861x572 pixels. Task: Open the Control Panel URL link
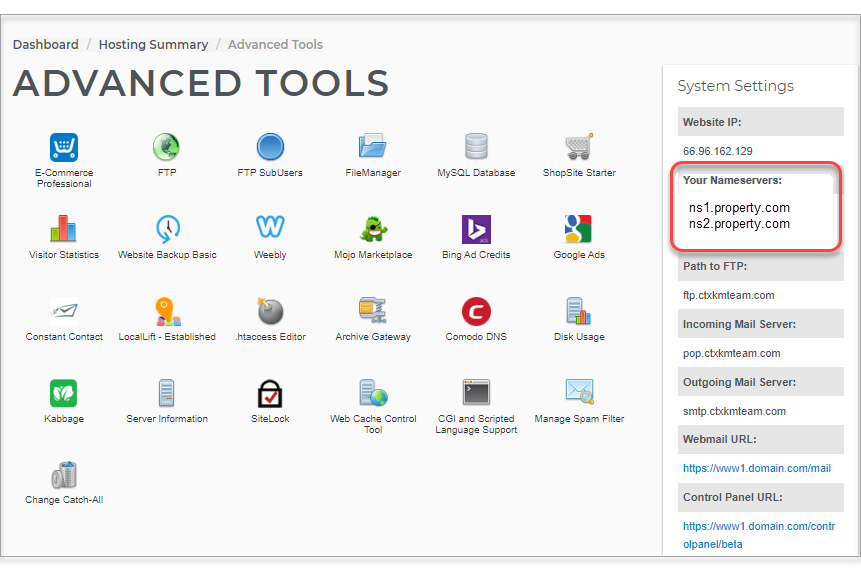[759, 535]
